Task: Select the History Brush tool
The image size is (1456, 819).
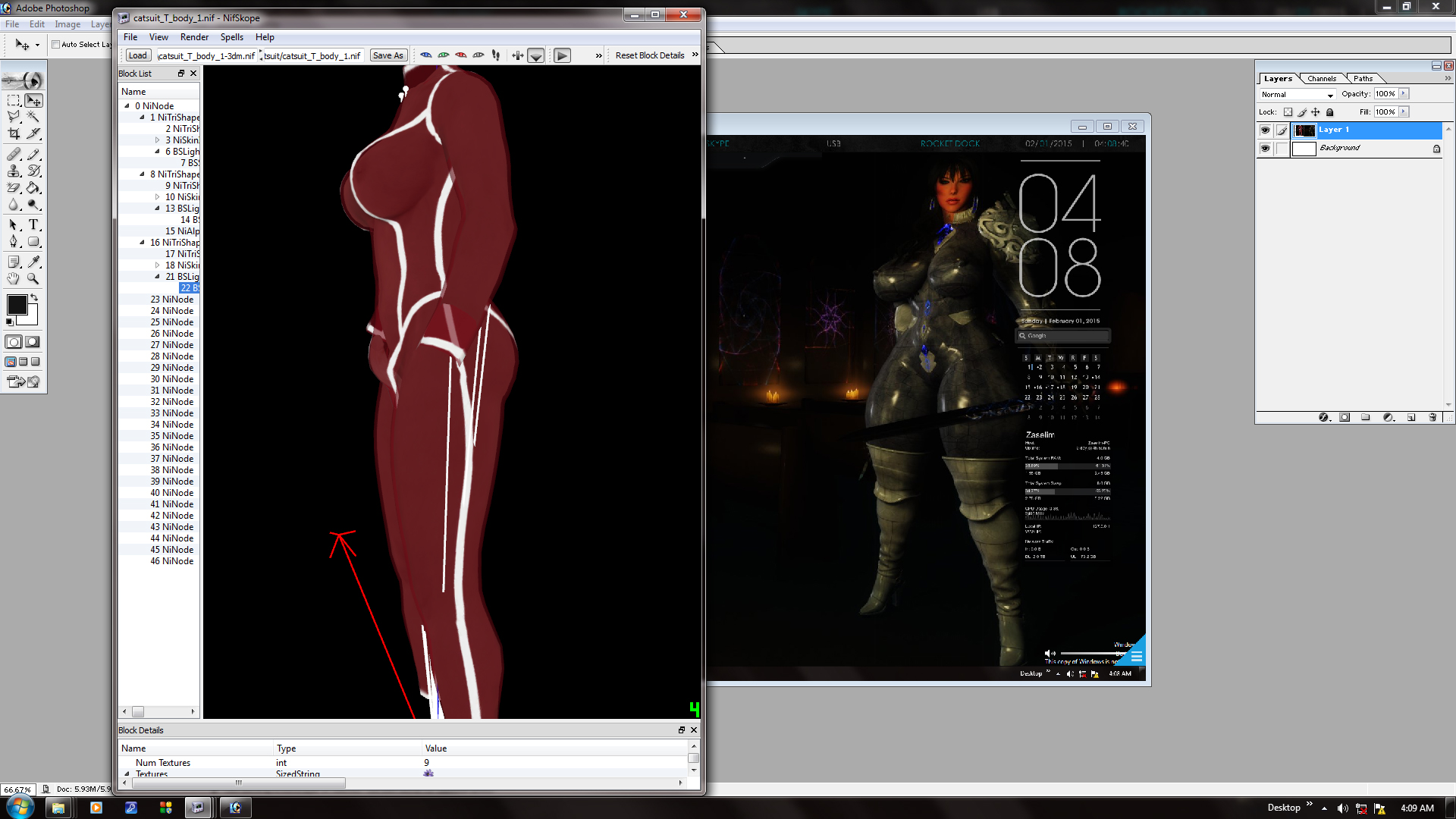Action: 33,171
